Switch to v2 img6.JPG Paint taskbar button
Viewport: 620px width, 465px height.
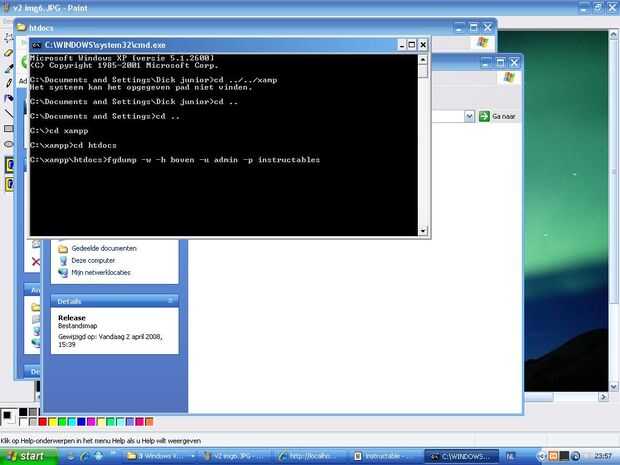click(235, 456)
